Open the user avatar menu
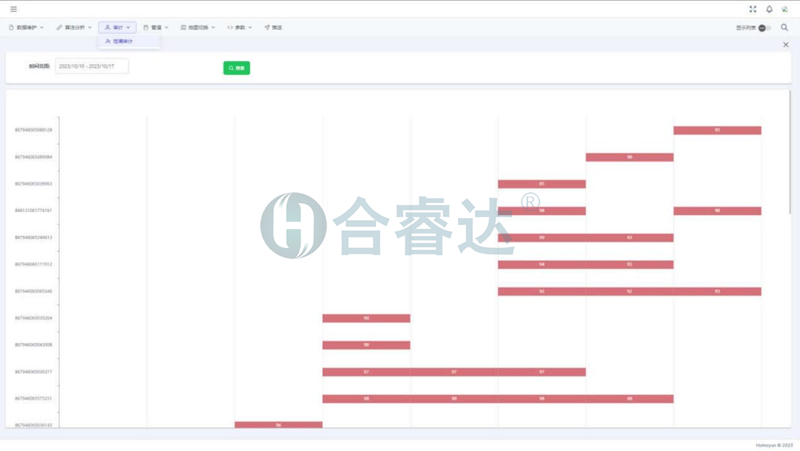 point(785,9)
